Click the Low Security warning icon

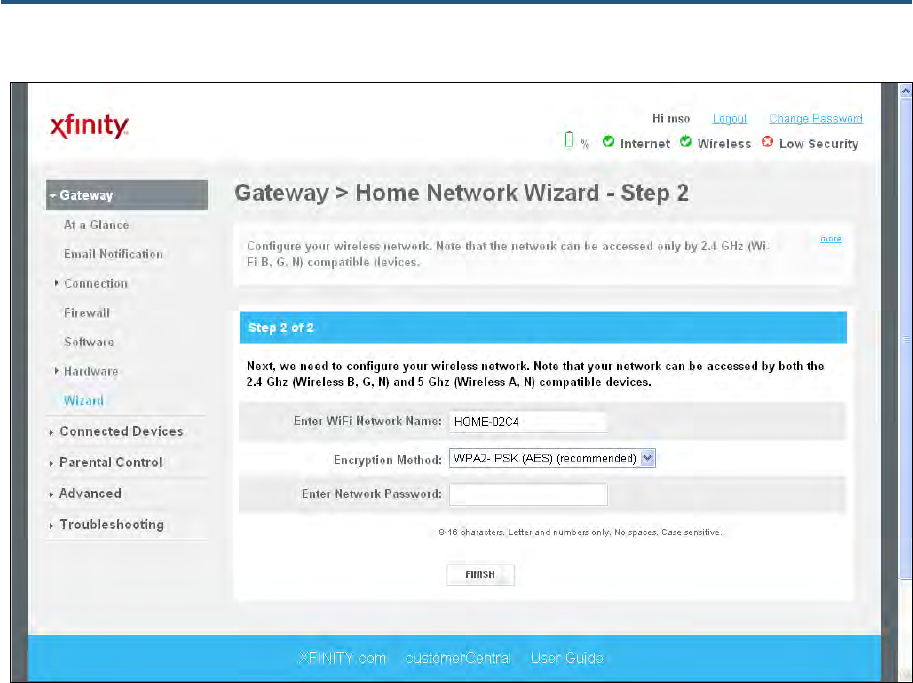point(767,141)
